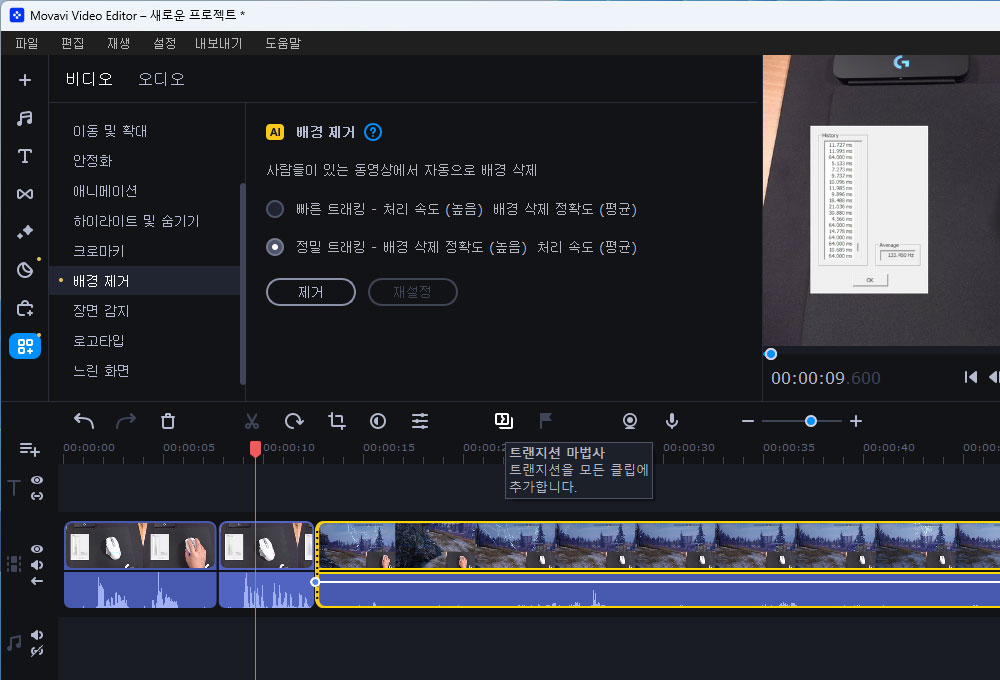The height and width of the screenshot is (680, 1000).
Task: Add a marker with the flag icon
Action: [545, 421]
